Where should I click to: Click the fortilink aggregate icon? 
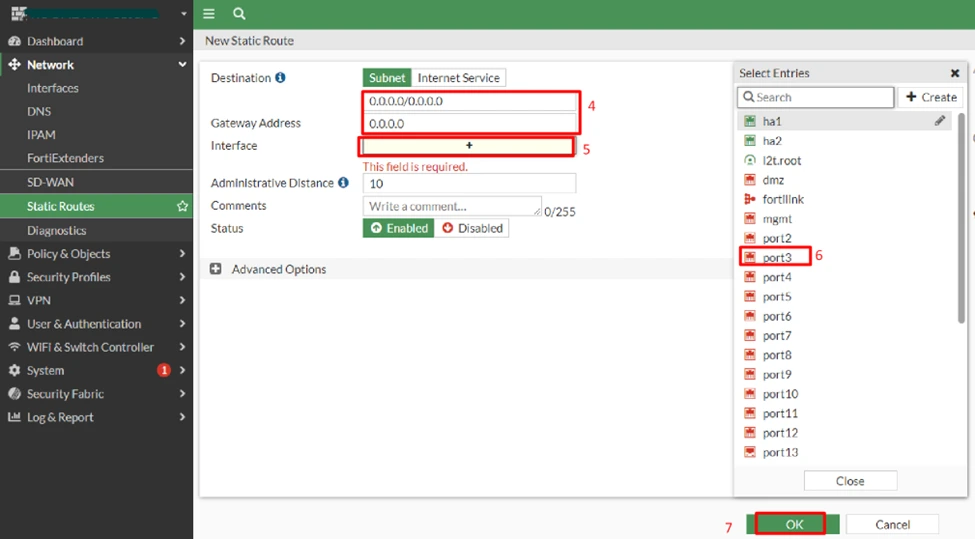(750, 199)
